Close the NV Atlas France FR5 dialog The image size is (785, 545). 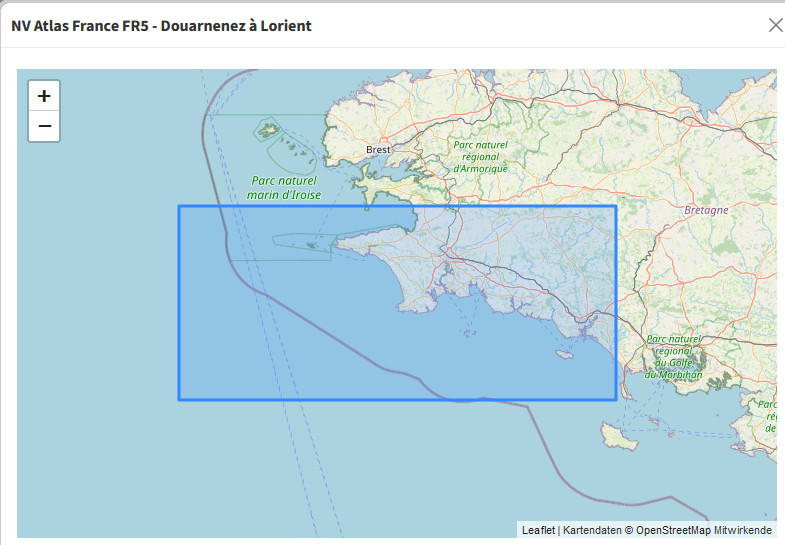point(775,25)
